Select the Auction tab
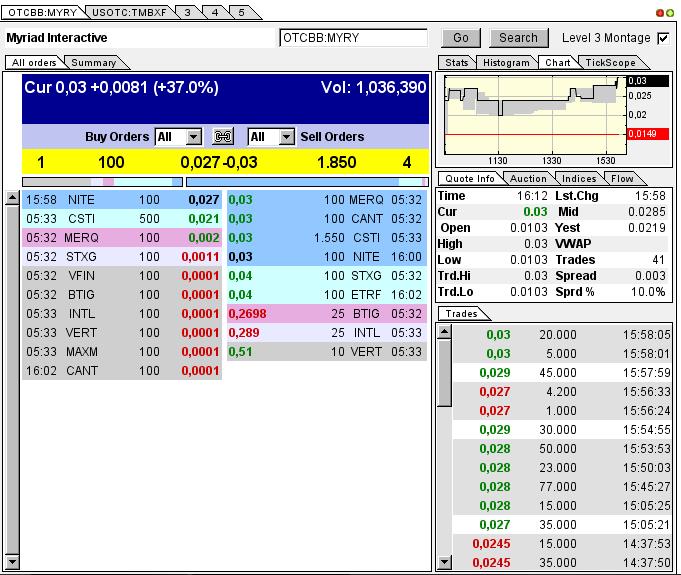Screen dimensions: 681x575 (528, 178)
